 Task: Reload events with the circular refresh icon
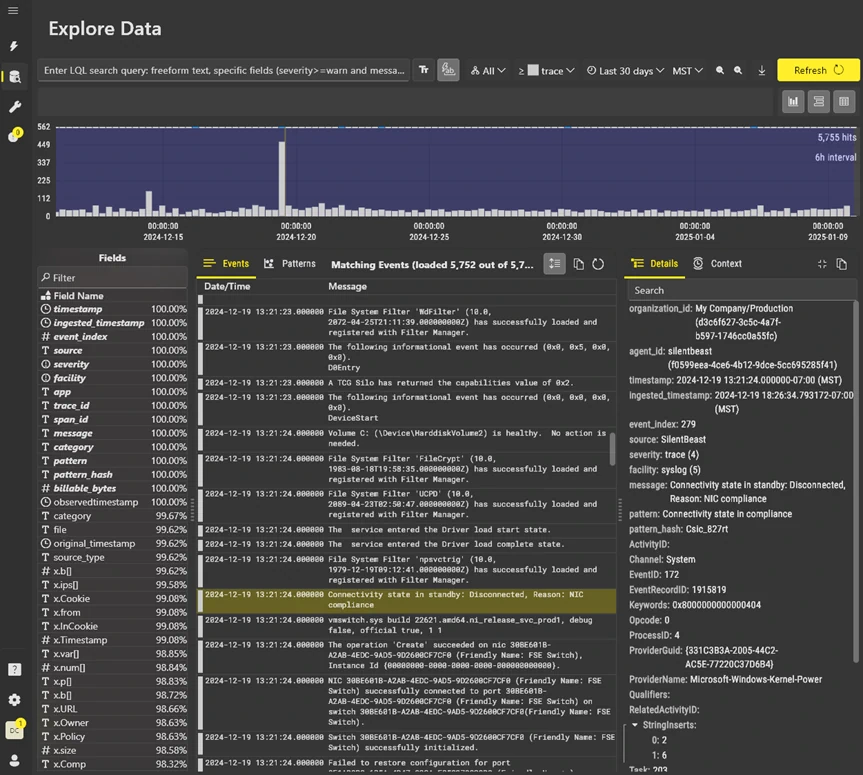pos(598,263)
